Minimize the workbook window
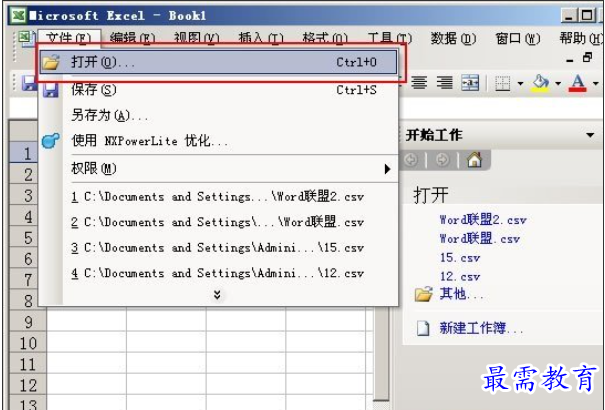605x410 pixels. 570,60
